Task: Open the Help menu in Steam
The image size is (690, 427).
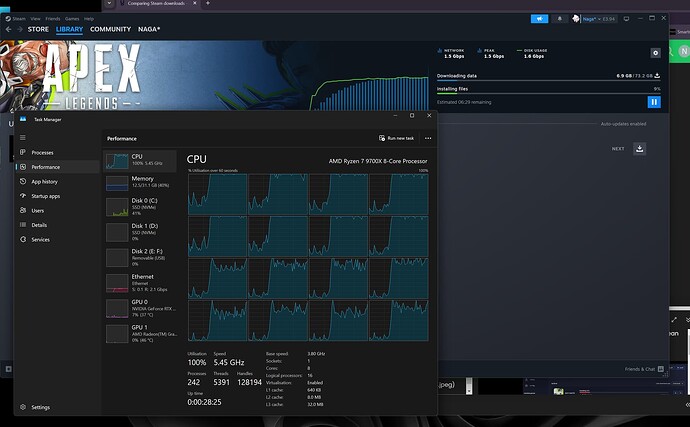Action: 89,19
